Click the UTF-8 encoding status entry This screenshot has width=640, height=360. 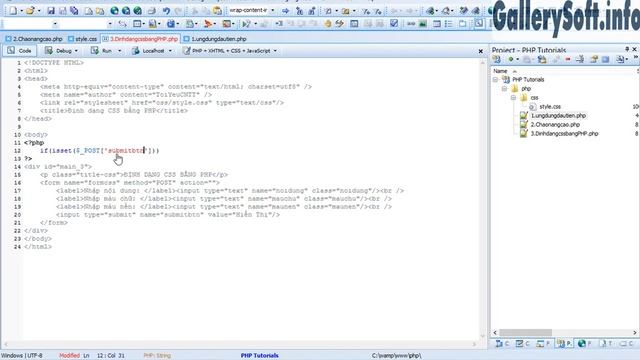pyautogui.click(x=35, y=356)
